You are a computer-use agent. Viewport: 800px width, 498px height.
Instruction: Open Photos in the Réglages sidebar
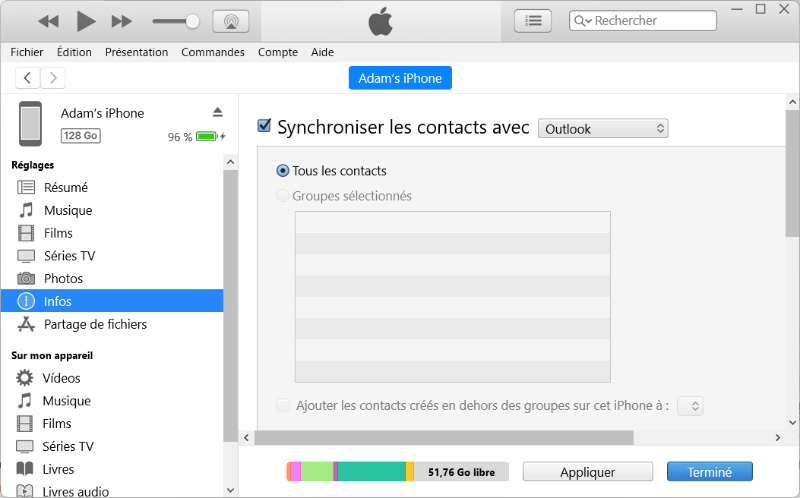pyautogui.click(x=63, y=278)
